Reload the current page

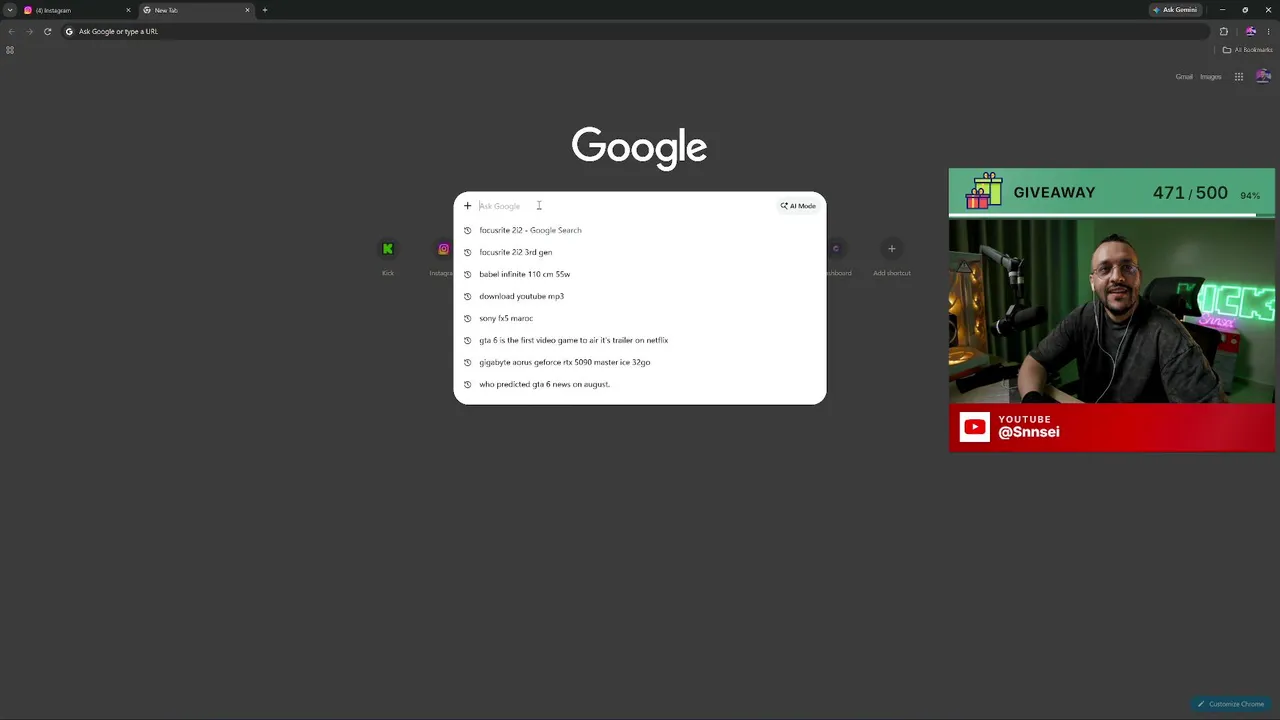47,31
